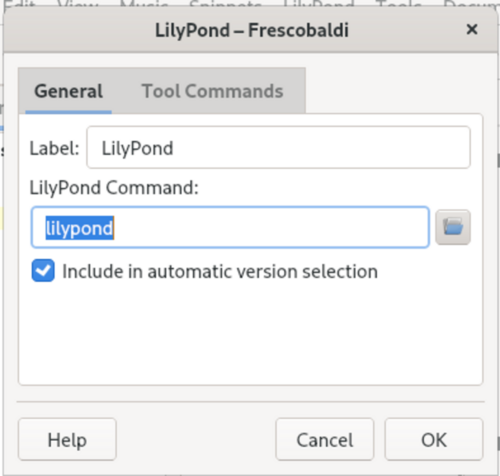Click the Help button
Viewport: 500px width, 476px height.
click(x=67, y=439)
